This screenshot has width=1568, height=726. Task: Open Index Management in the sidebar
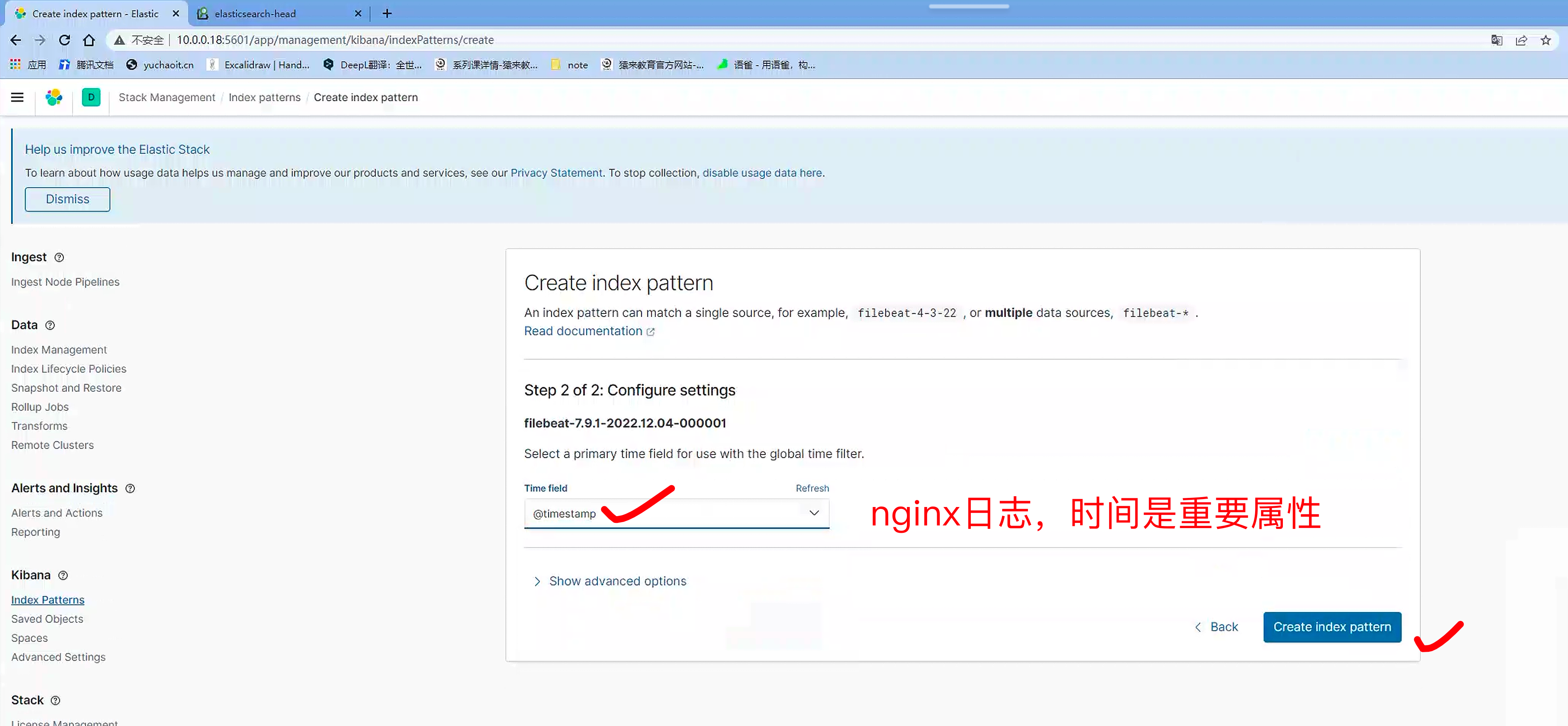pos(58,350)
